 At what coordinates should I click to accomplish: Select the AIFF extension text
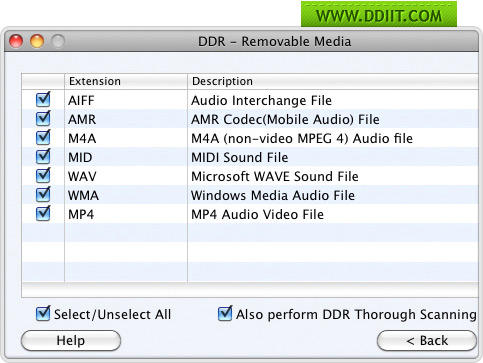(x=81, y=100)
